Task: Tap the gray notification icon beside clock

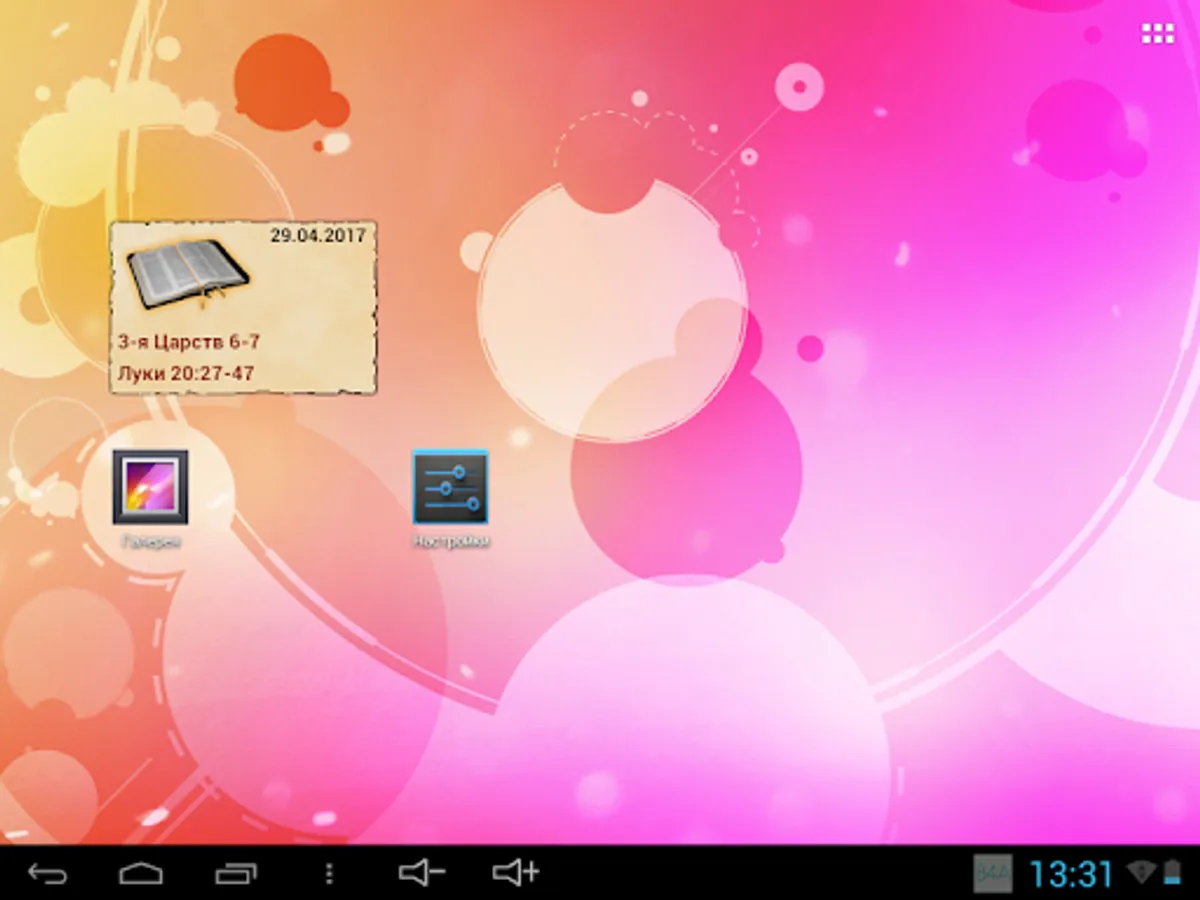Action: [x=993, y=873]
